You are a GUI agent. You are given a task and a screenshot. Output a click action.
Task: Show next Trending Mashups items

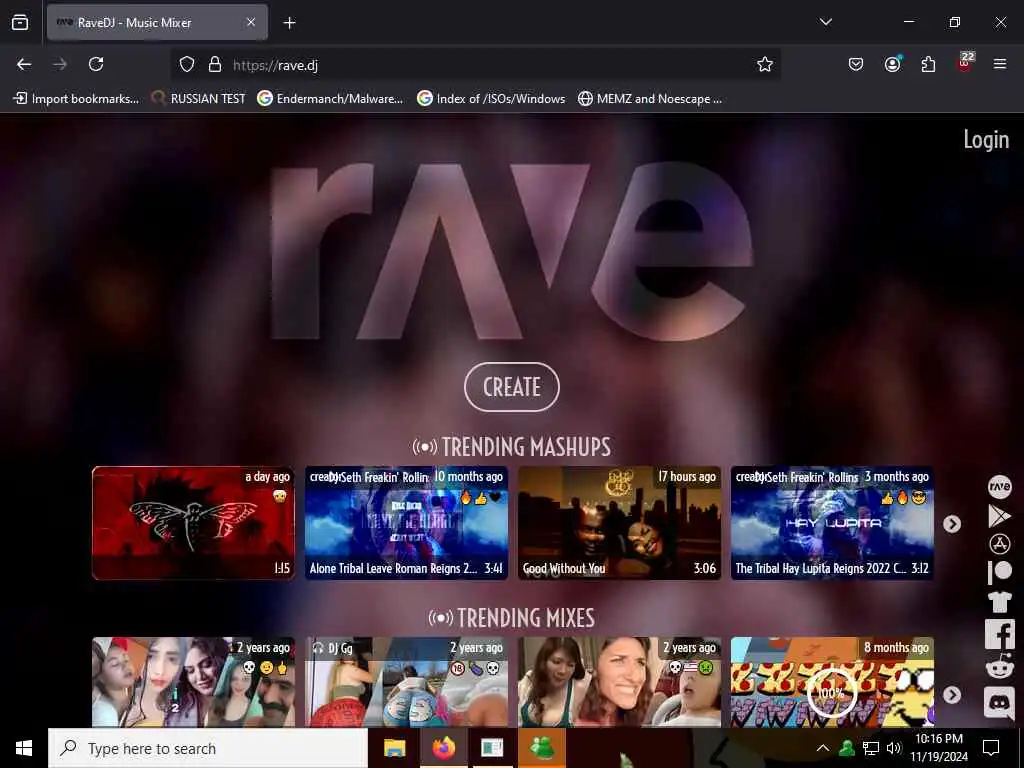(952, 524)
